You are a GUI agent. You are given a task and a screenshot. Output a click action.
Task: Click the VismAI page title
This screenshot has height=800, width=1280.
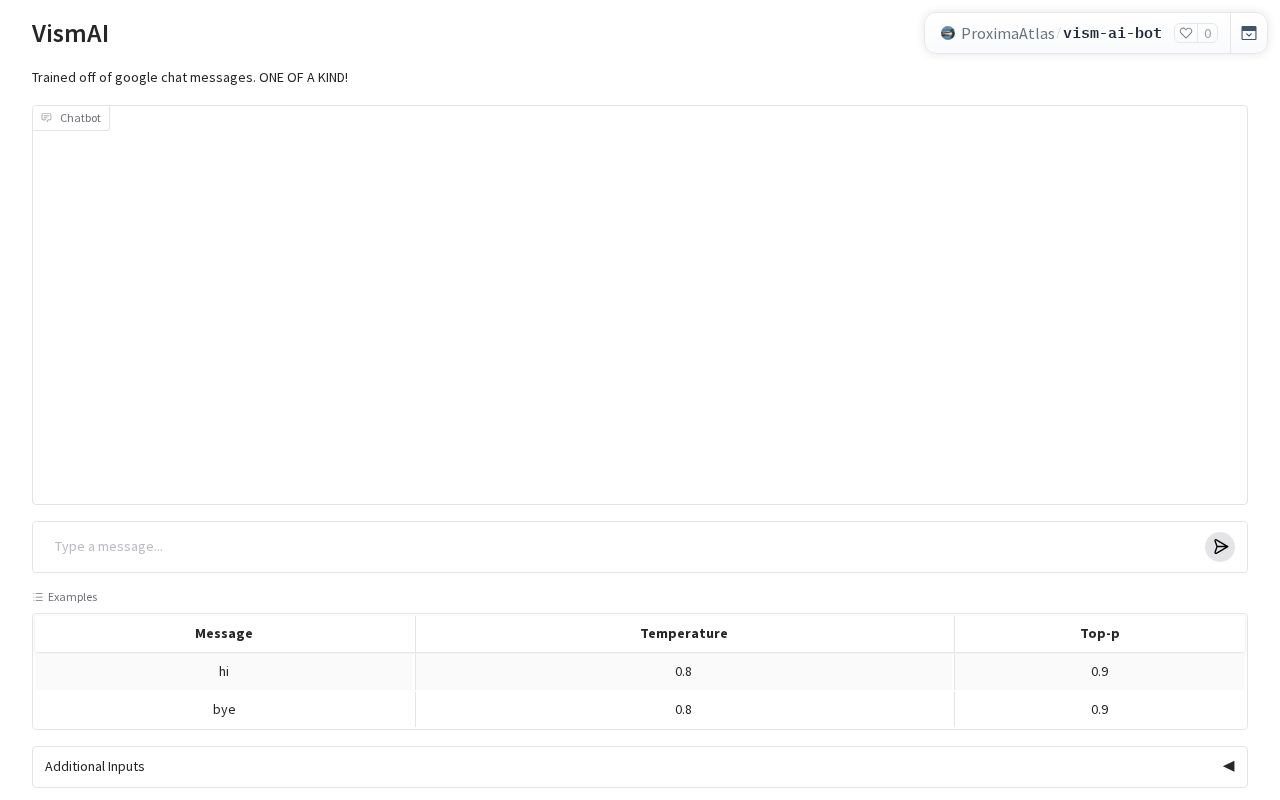70,33
